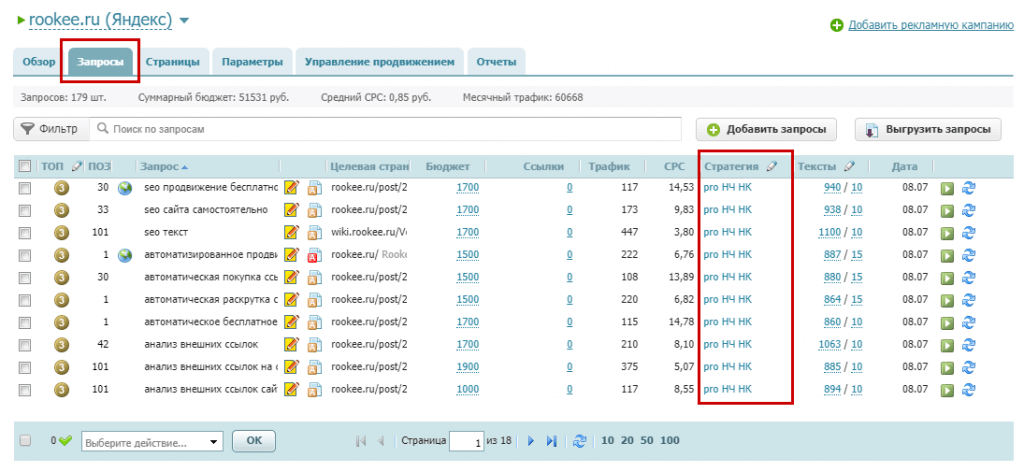
Task: Click the green play icon in 'seo текст' row
Action: click(947, 233)
